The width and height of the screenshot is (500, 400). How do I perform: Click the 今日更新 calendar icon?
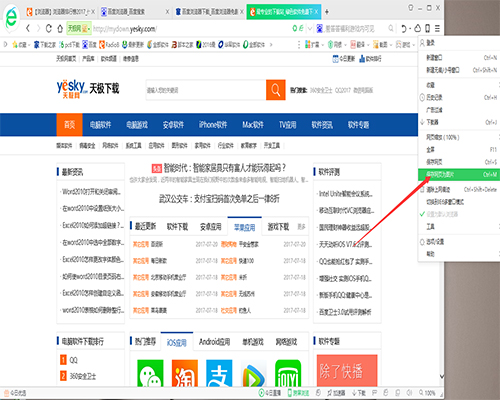point(336,59)
